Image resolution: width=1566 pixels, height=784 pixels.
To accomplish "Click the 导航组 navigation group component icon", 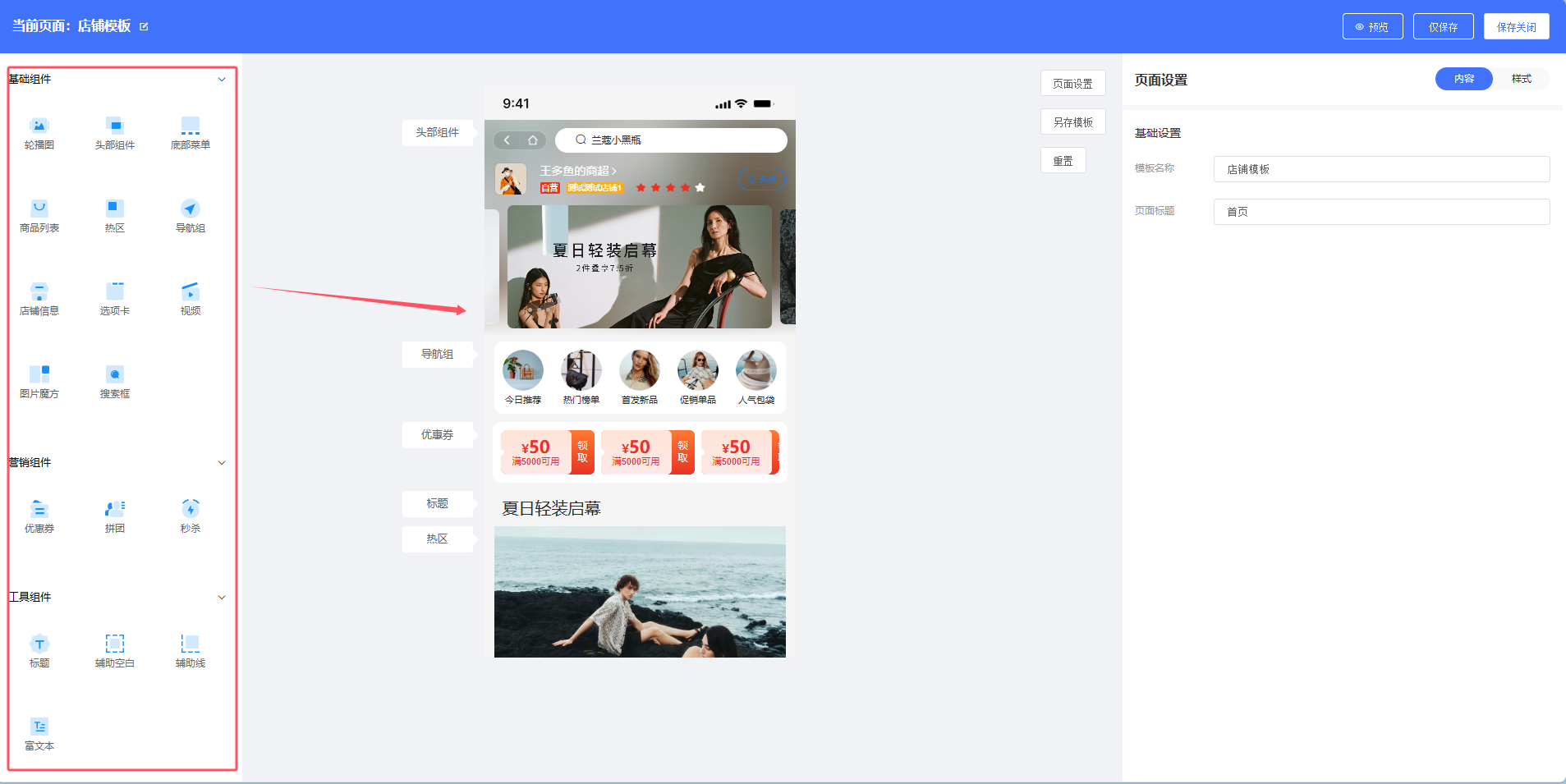I will [x=191, y=209].
